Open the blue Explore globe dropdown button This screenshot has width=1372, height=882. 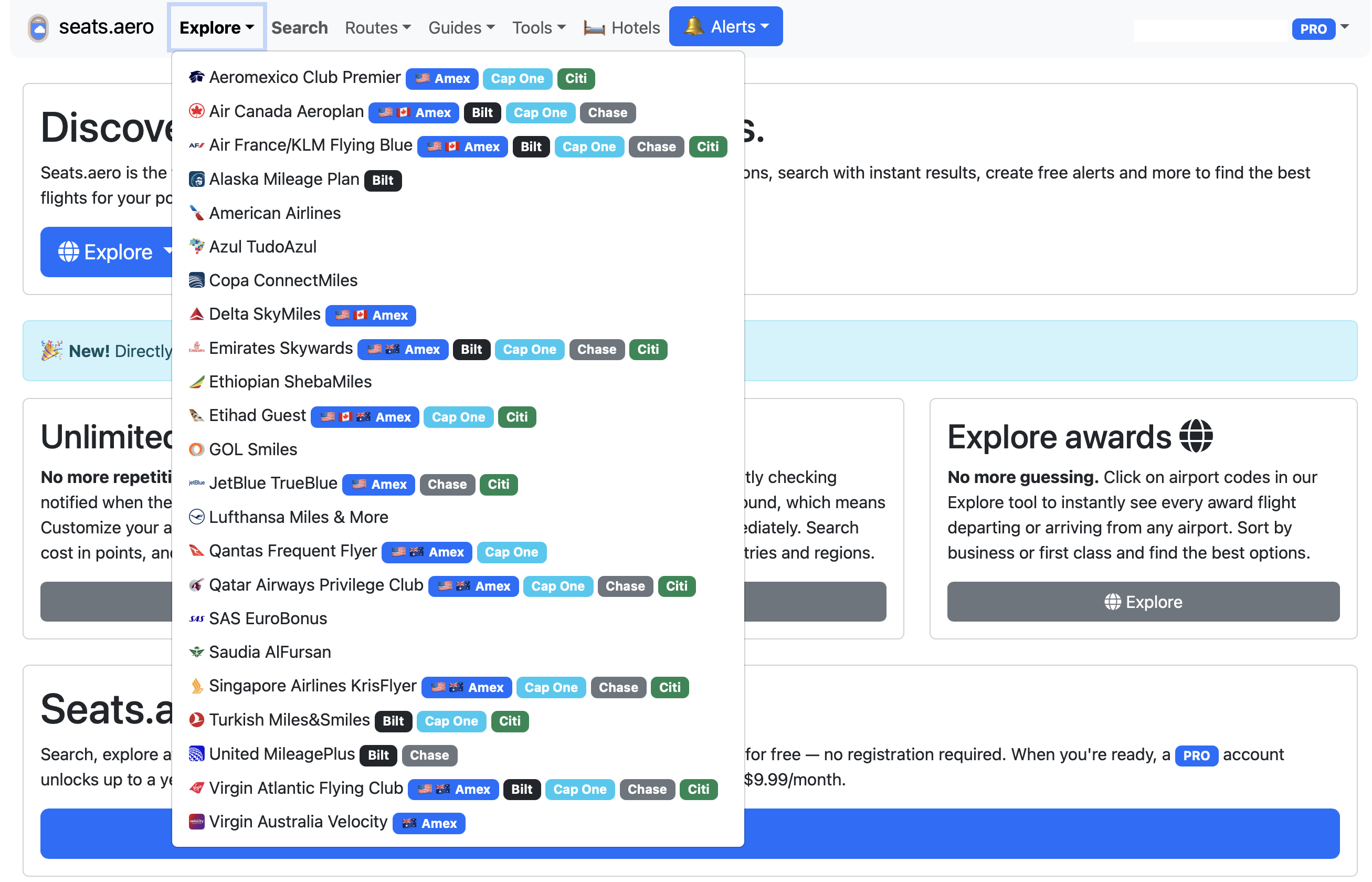(x=107, y=252)
